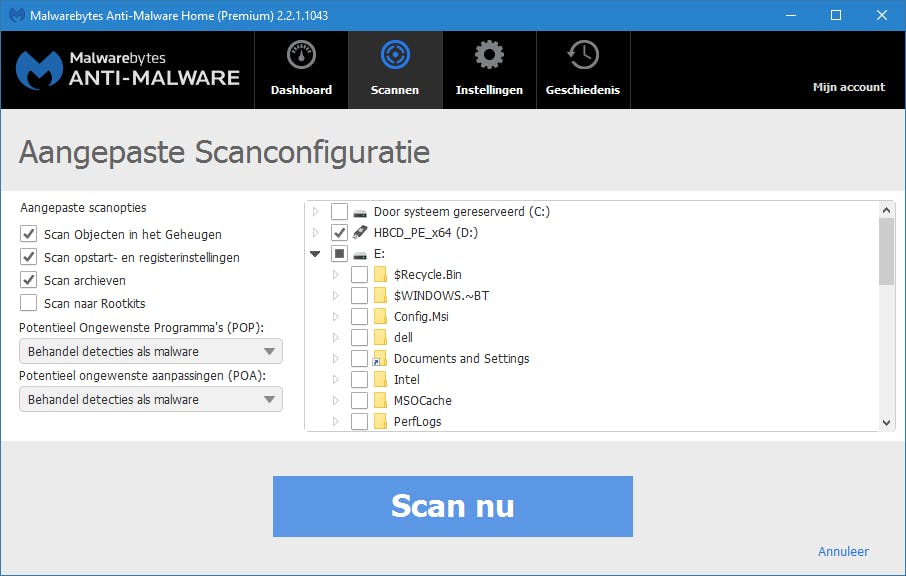Check the dell folder checkbox

pyautogui.click(x=359, y=337)
